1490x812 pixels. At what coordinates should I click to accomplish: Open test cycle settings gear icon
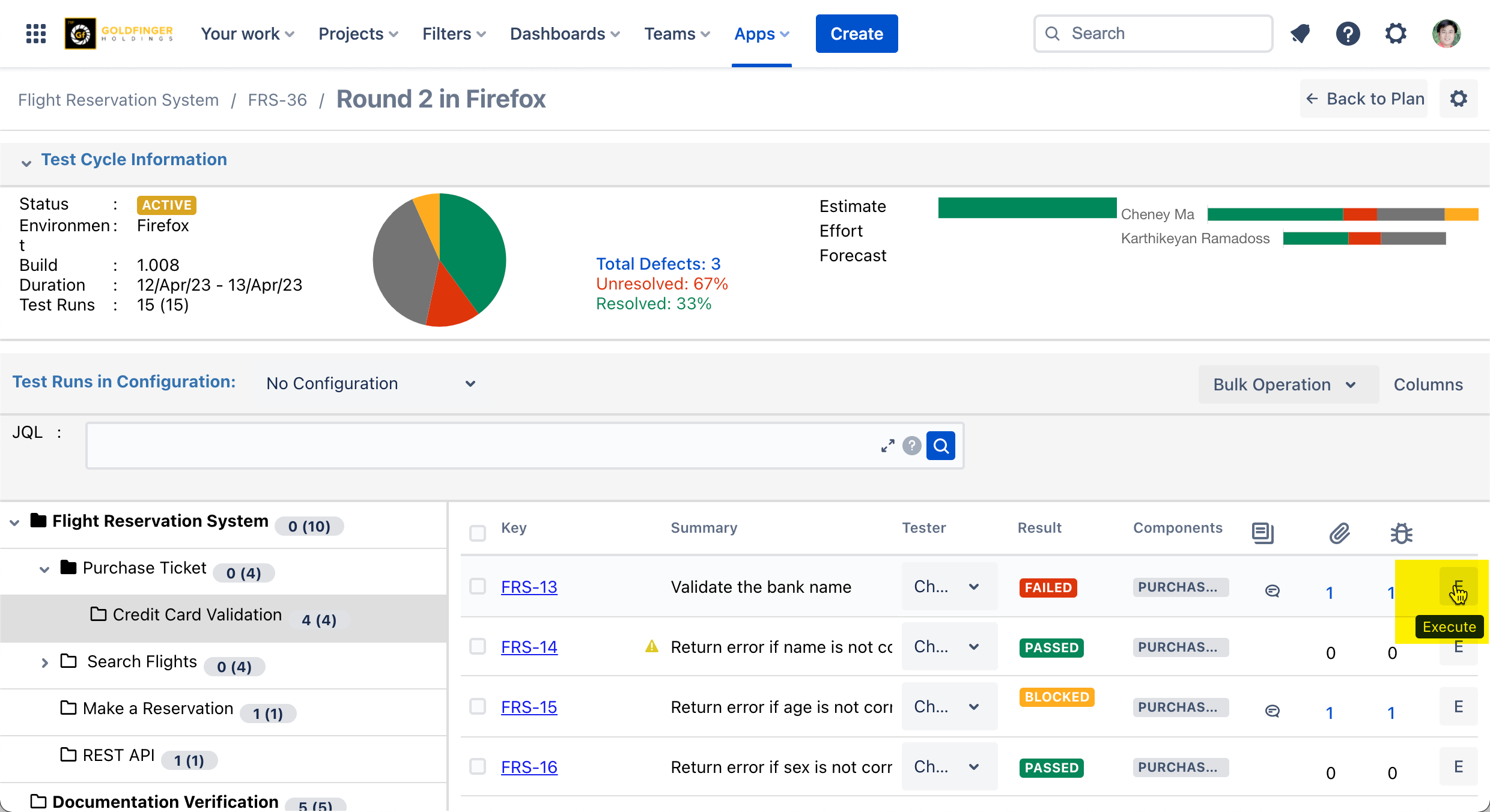coord(1459,98)
